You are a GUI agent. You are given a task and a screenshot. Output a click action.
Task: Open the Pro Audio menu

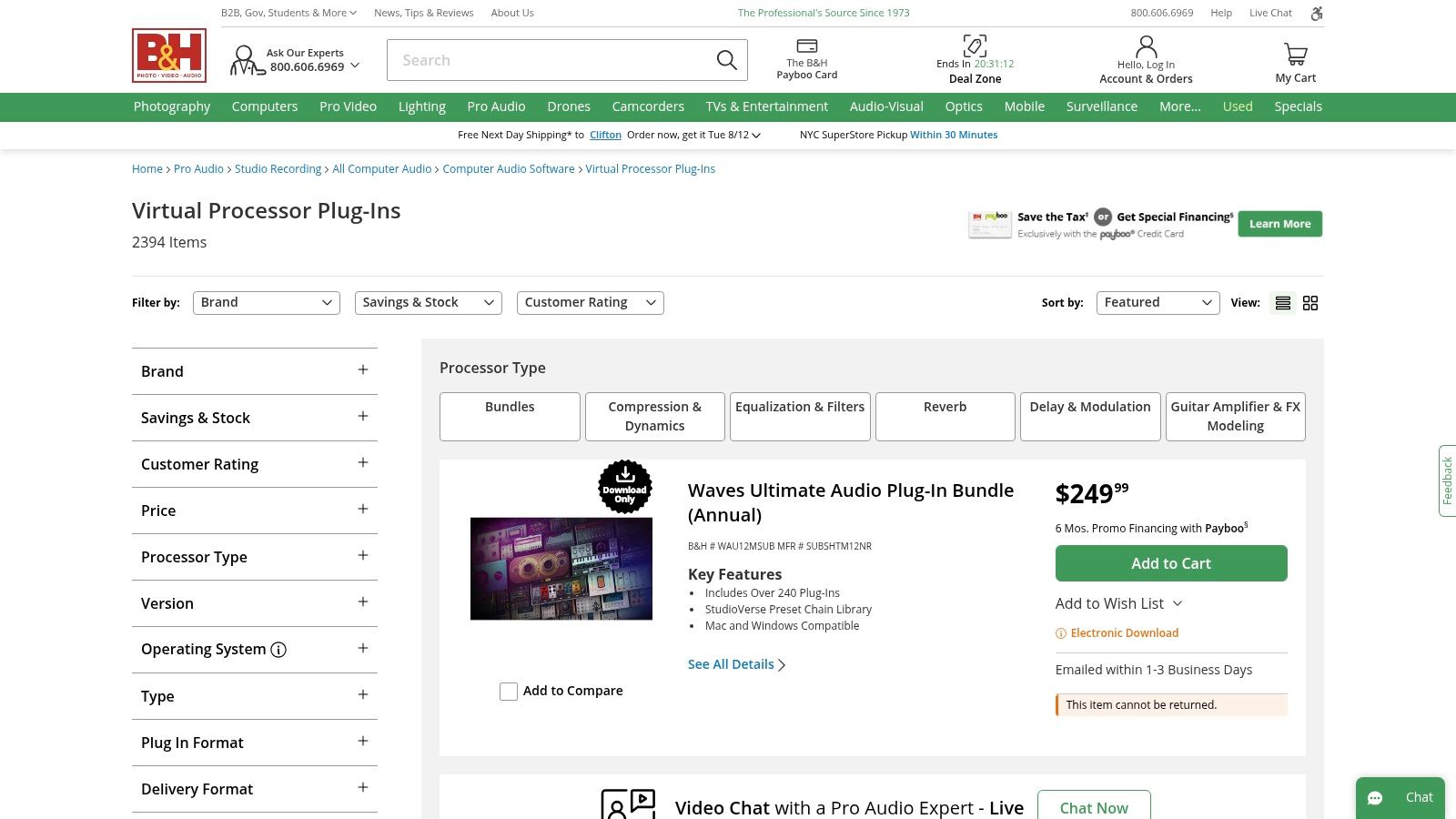(x=496, y=106)
